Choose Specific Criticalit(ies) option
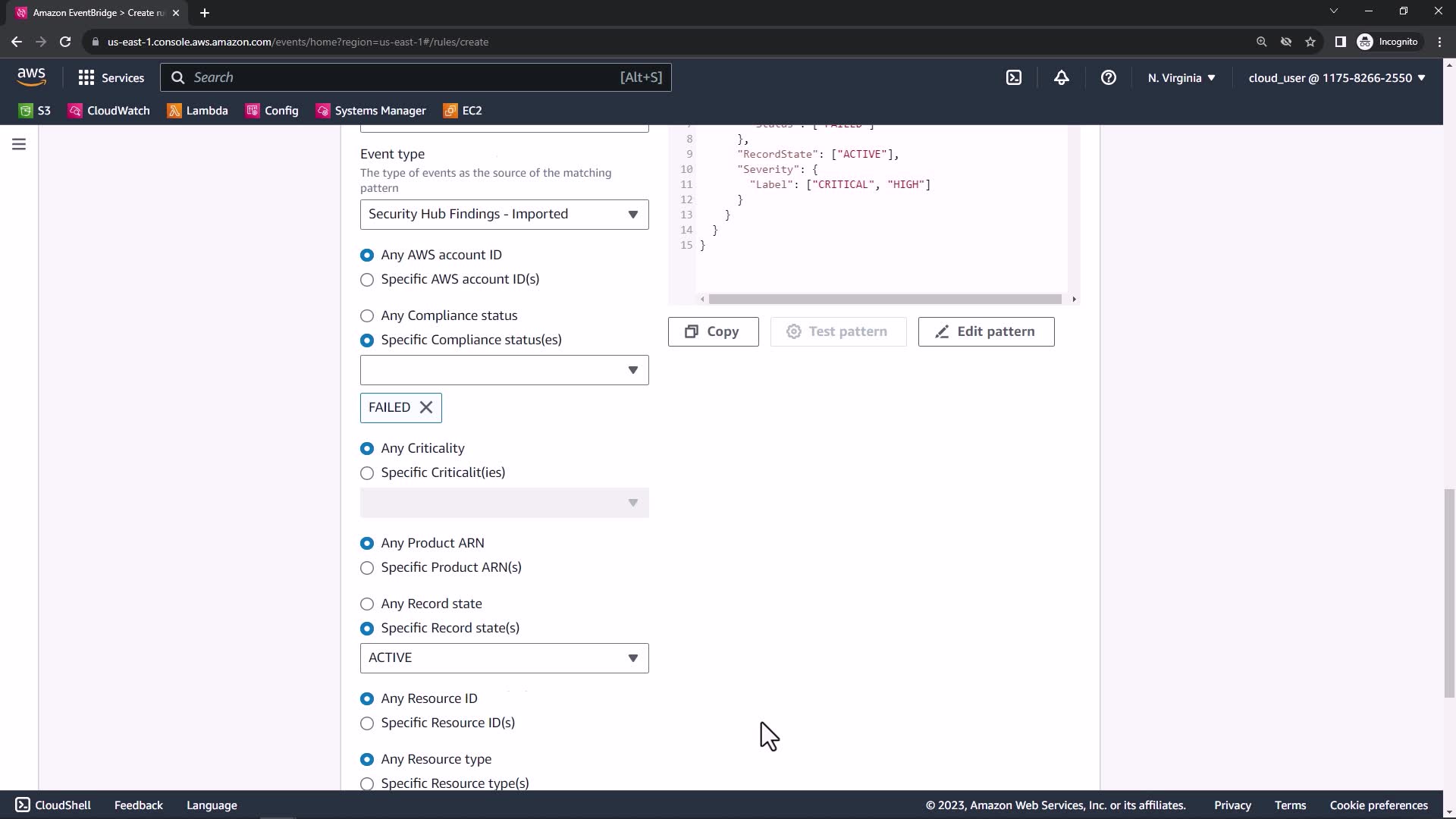The width and height of the screenshot is (1456, 819). tap(367, 473)
